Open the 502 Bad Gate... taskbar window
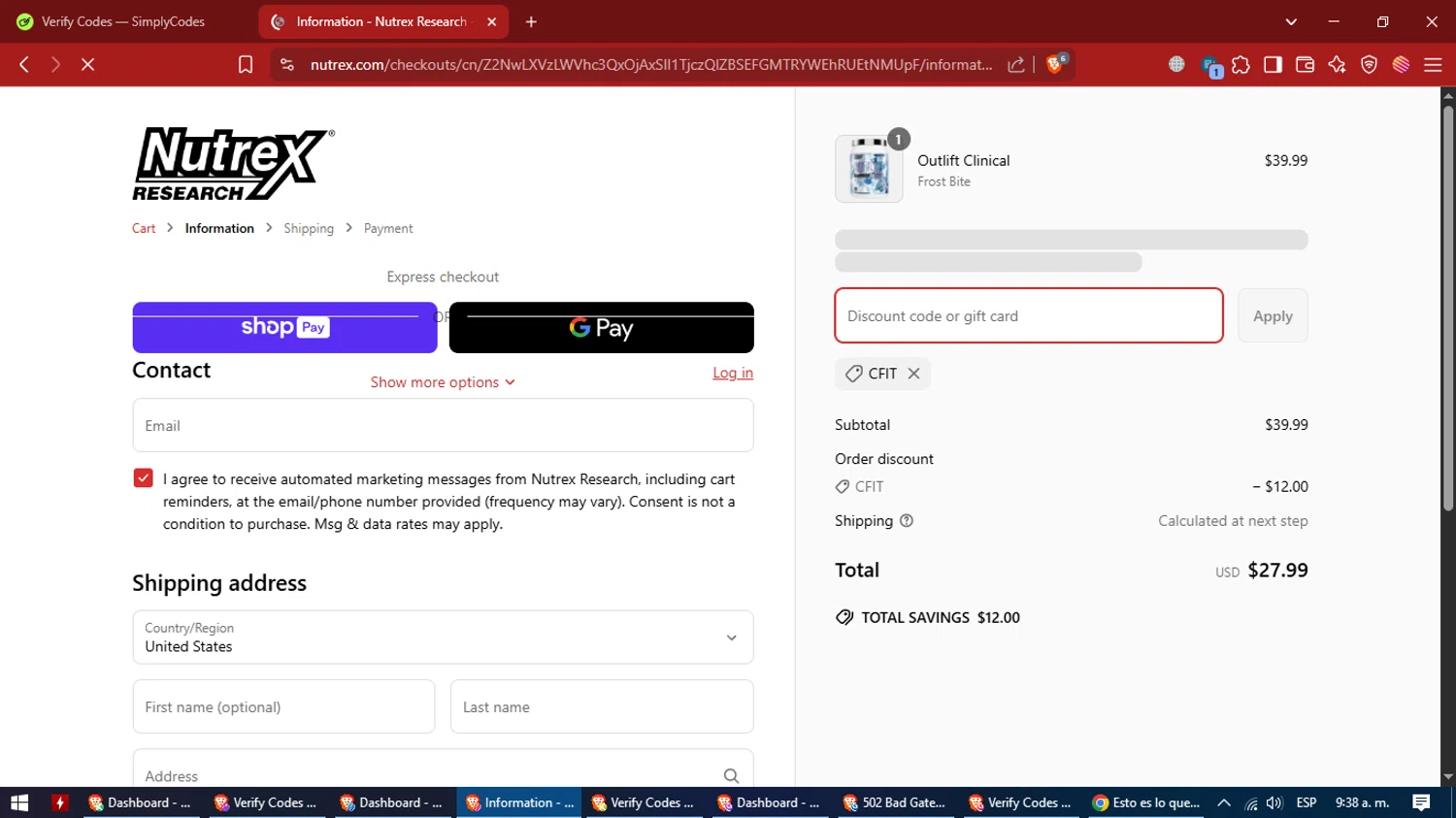The height and width of the screenshot is (818, 1456). coord(893,802)
